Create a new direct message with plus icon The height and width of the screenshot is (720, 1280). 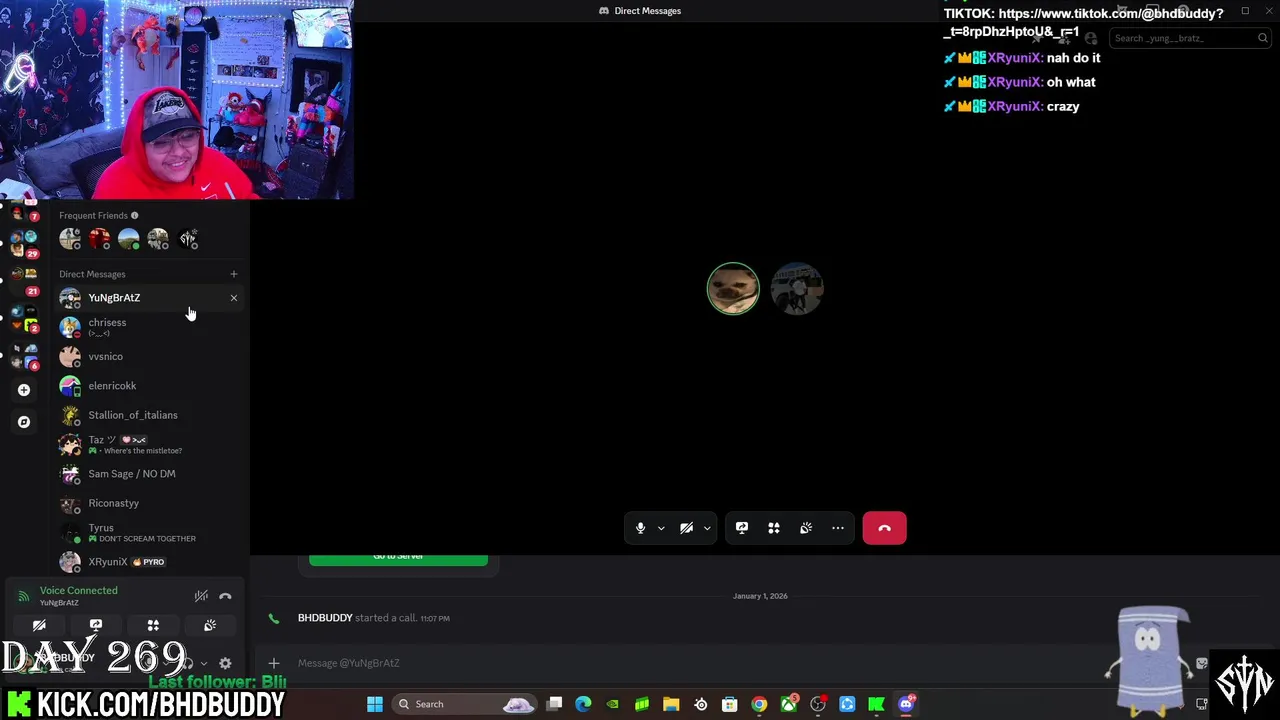[x=234, y=274]
